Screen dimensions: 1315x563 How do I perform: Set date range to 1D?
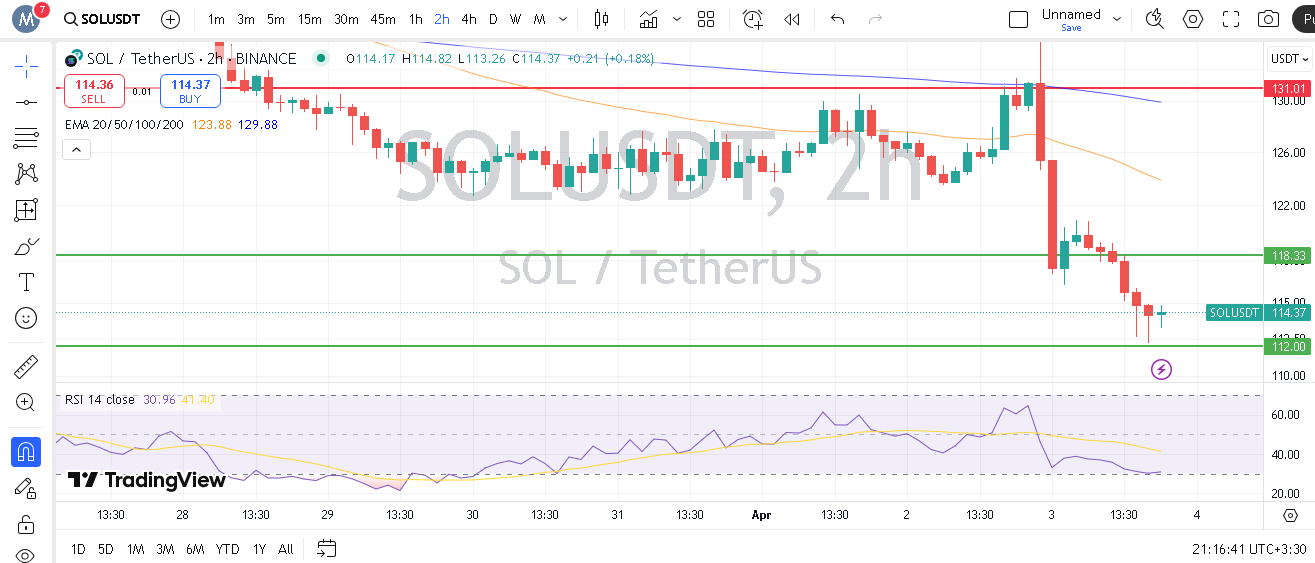click(x=78, y=548)
